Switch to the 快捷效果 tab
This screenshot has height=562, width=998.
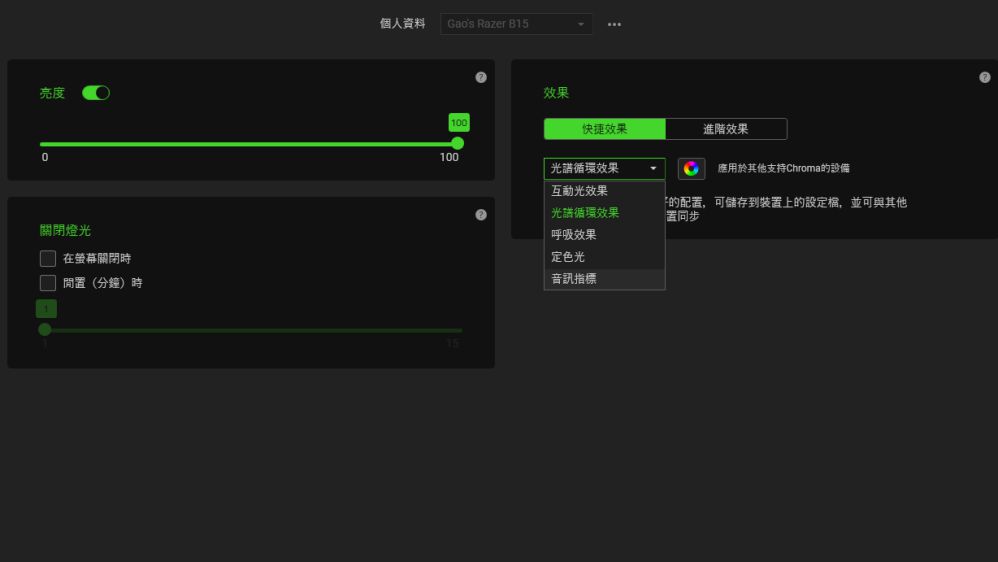click(604, 129)
